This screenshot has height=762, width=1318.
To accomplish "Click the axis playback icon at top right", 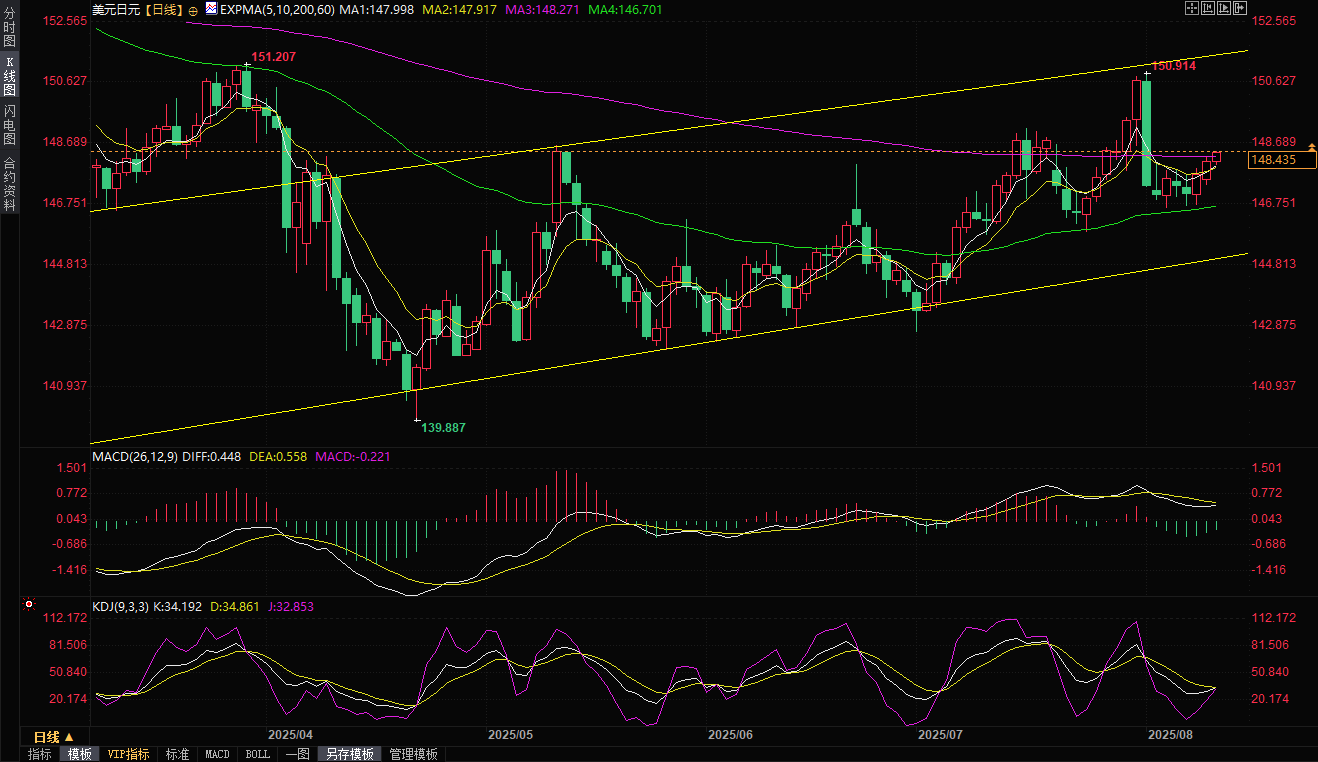I will 1224,8.
